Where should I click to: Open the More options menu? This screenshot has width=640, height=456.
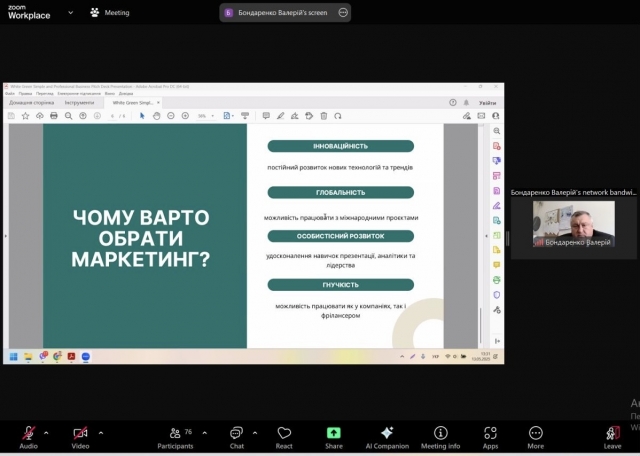(x=536, y=435)
